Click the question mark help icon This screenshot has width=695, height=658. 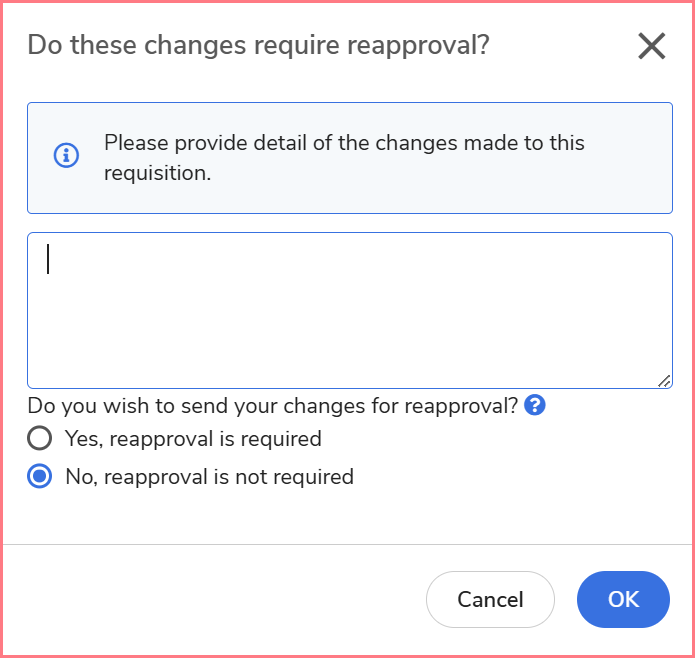coord(535,405)
